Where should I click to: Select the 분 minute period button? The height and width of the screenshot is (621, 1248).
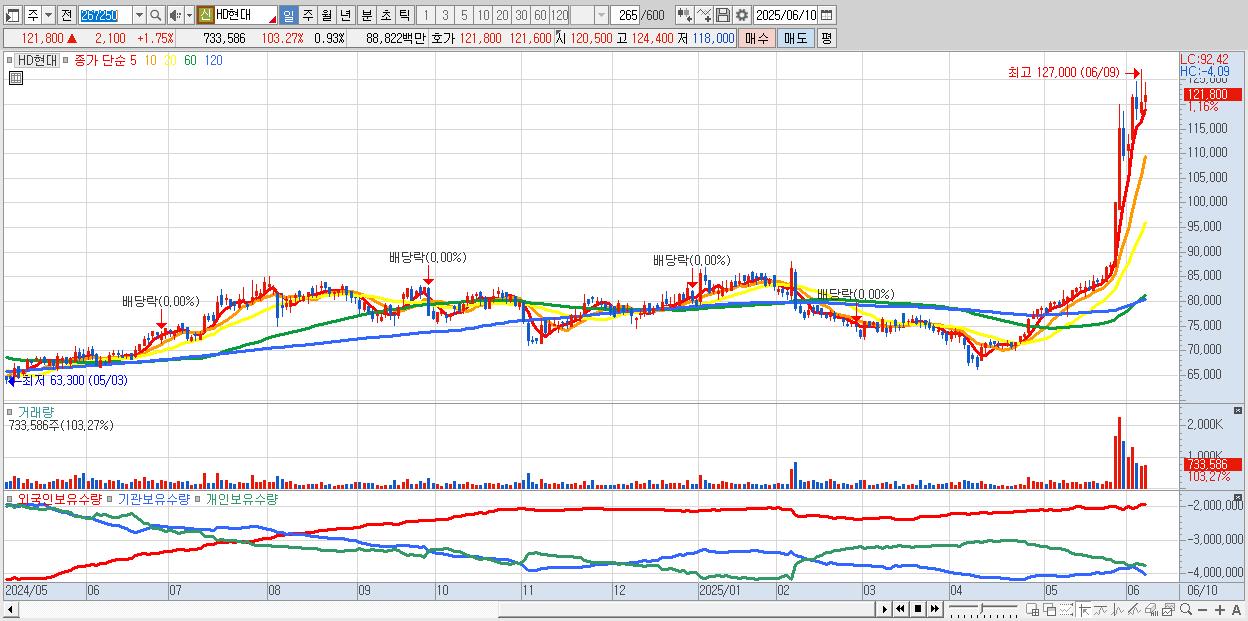pyautogui.click(x=366, y=15)
